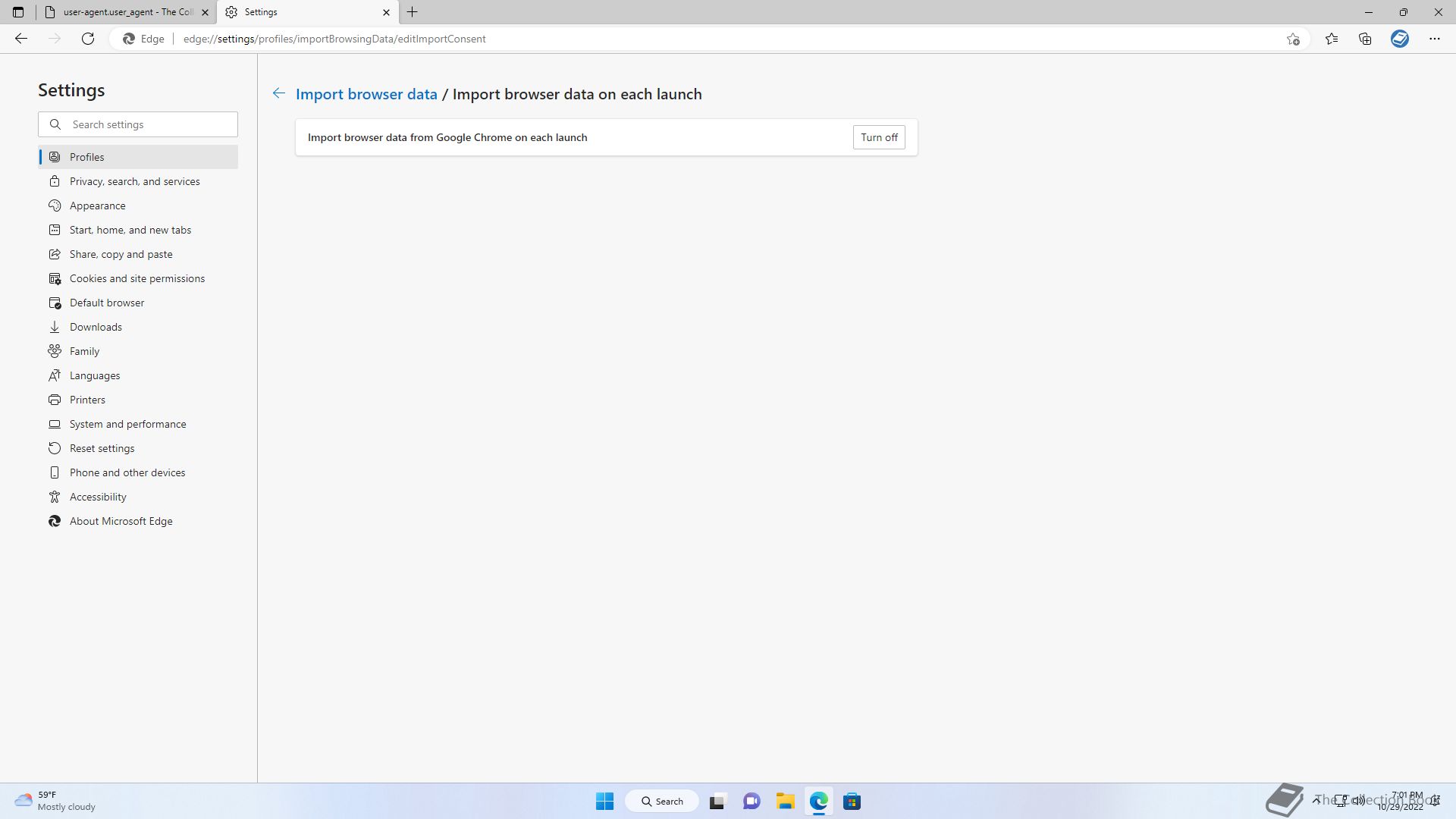Close the Settings tab

(x=386, y=12)
